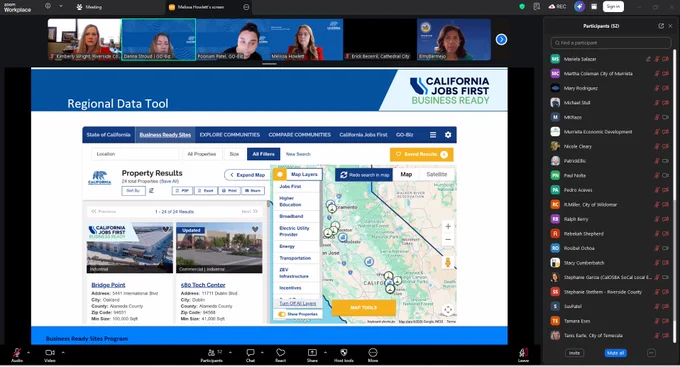Click the Saved Results button
Image resolution: width=680 pixels, height=367 pixels.
coord(422,154)
